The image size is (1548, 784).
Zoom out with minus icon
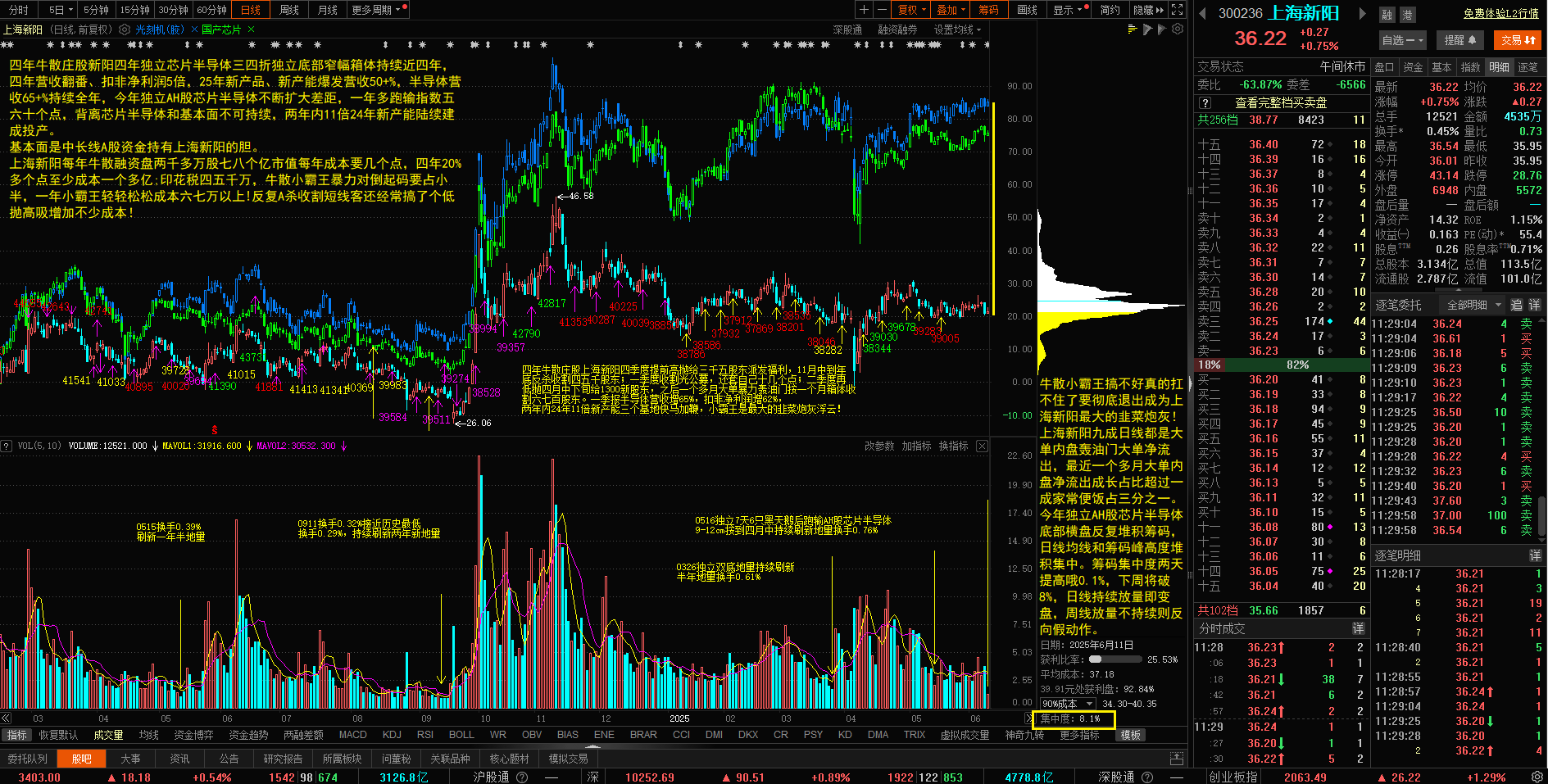[x=882, y=10]
